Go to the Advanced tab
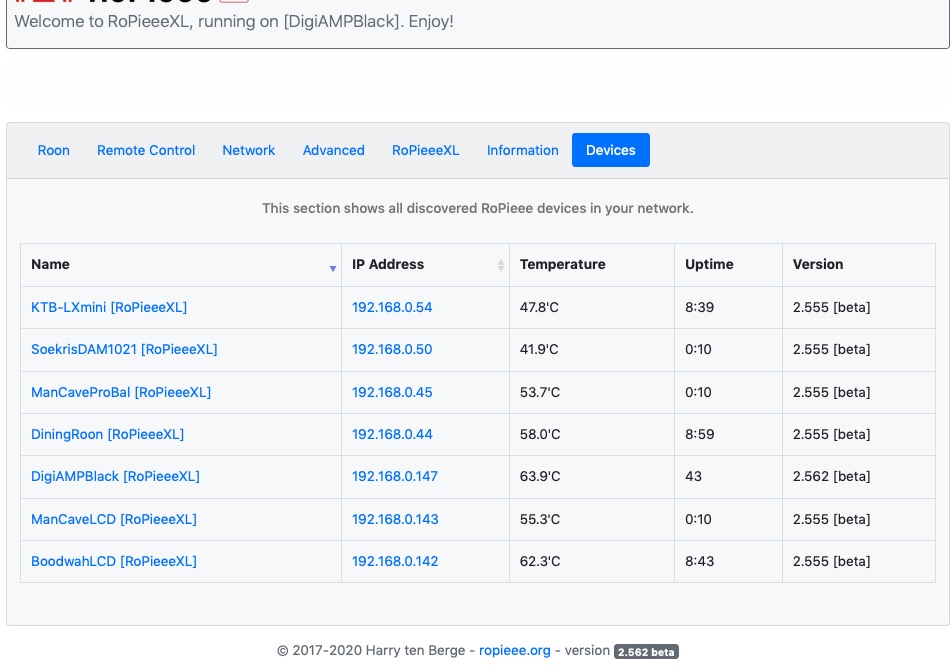The width and height of the screenshot is (952, 672). [x=333, y=150]
